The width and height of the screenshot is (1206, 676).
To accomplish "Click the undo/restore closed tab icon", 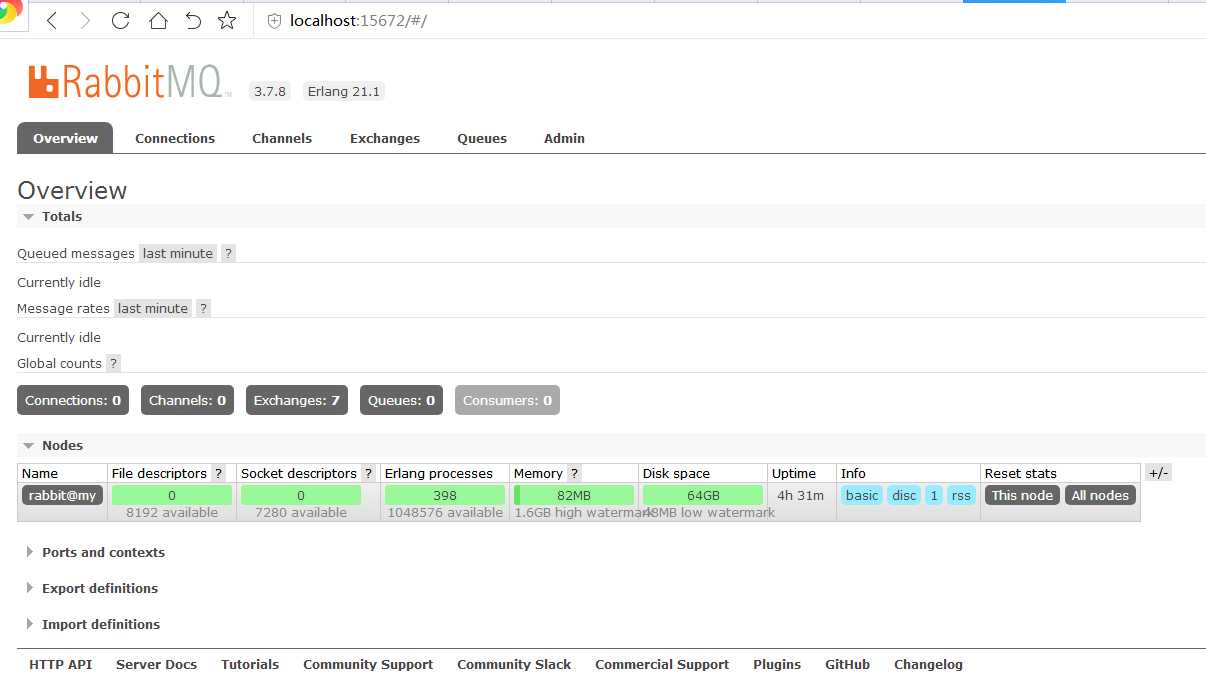I will (x=193, y=21).
